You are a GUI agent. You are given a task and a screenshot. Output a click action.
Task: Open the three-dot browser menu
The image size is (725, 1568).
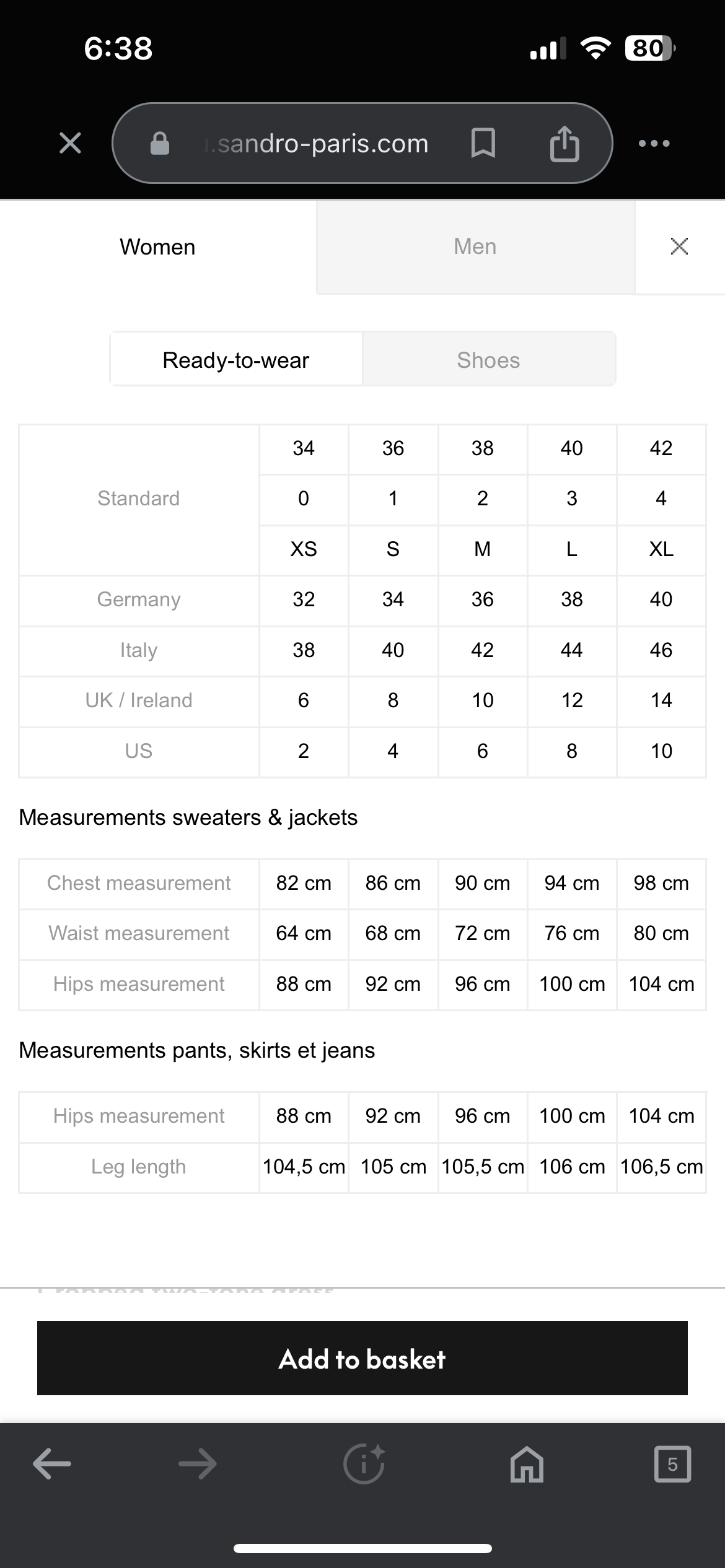(654, 143)
